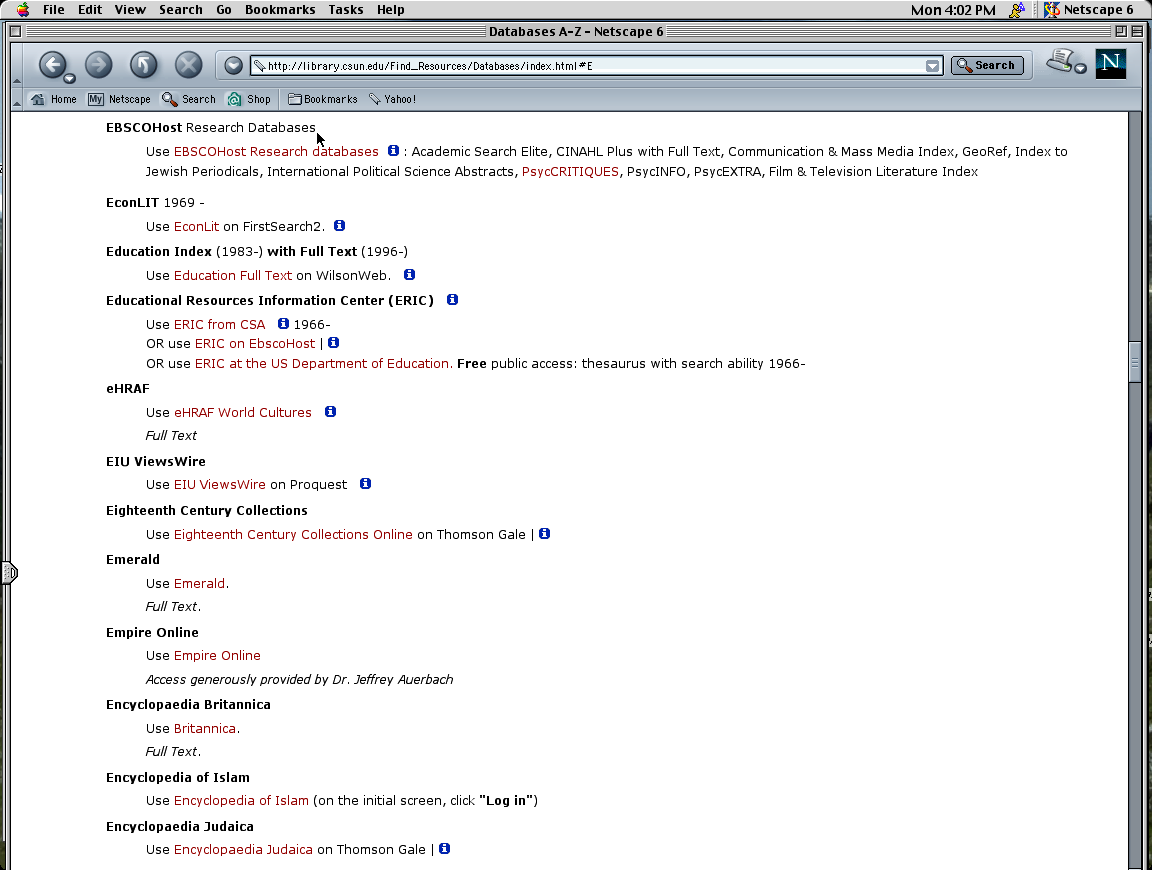Open the Apple menu
Image resolution: width=1152 pixels, height=870 pixels.
23,10
